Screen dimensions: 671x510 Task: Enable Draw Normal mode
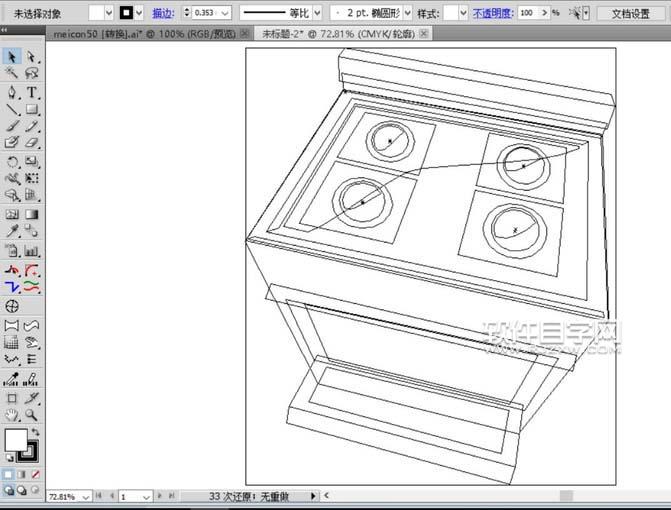coord(8,490)
